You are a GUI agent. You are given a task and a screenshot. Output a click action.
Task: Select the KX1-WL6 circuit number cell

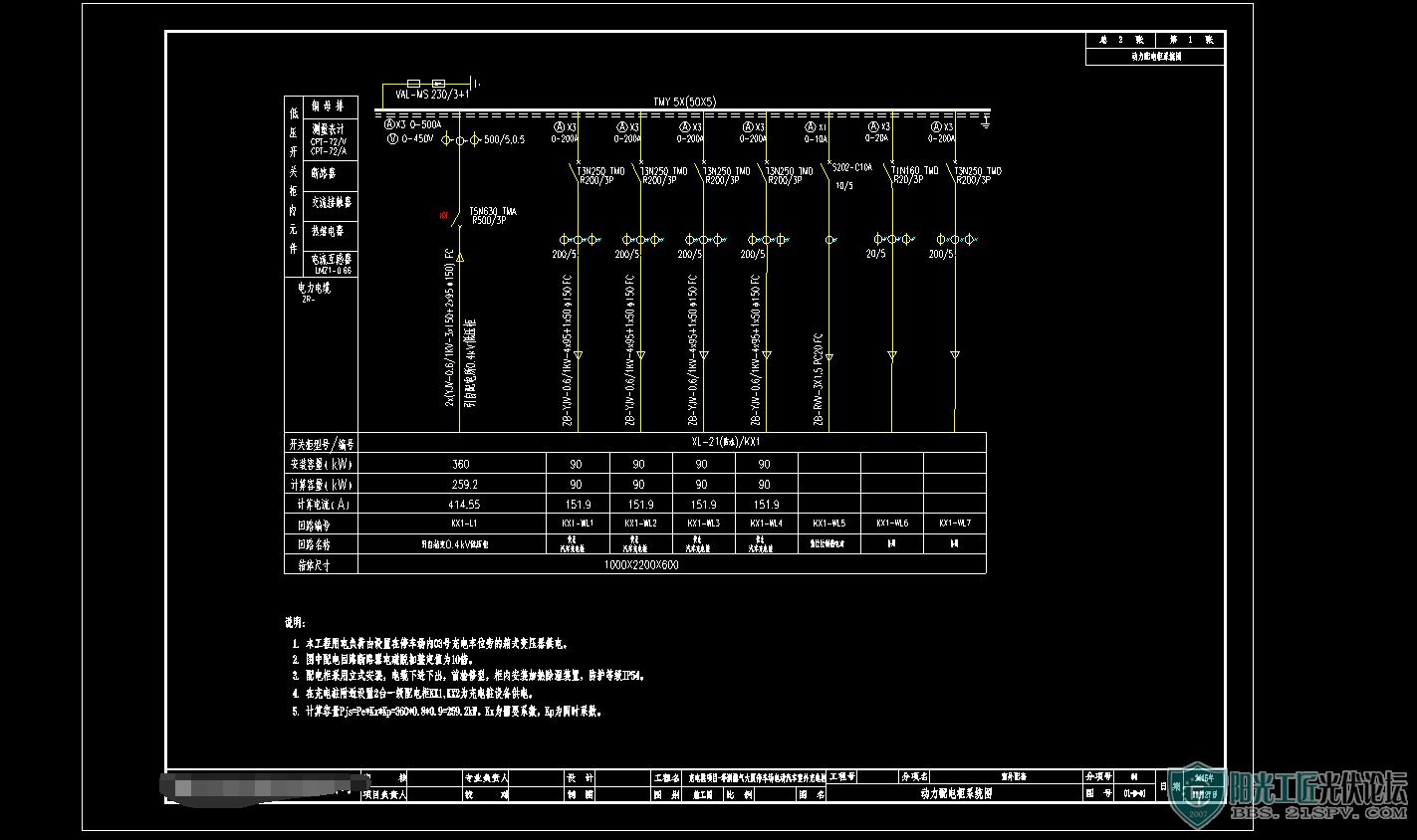point(891,523)
